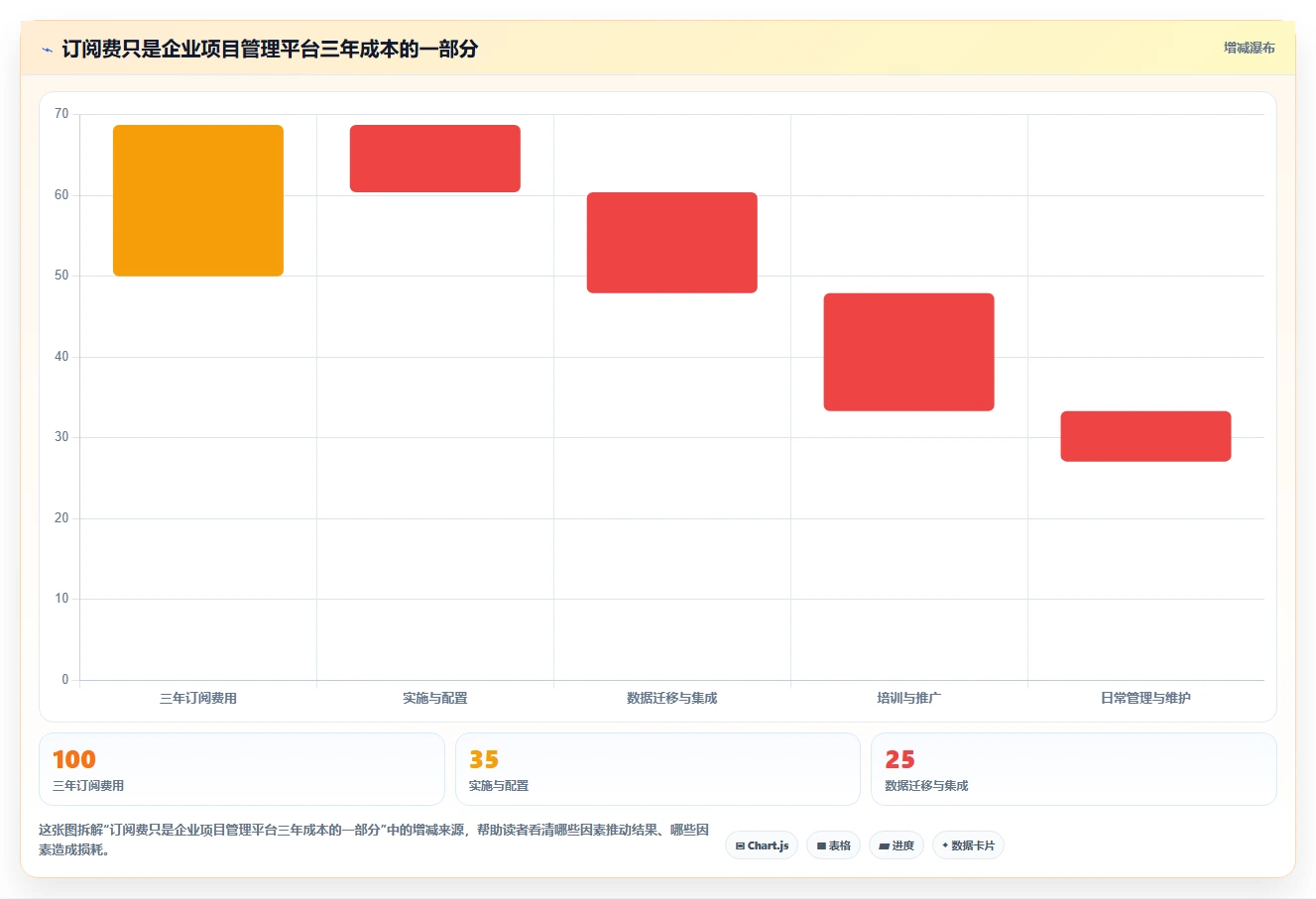Click the 数据卡片 chip
1316x899 pixels.
(968, 845)
